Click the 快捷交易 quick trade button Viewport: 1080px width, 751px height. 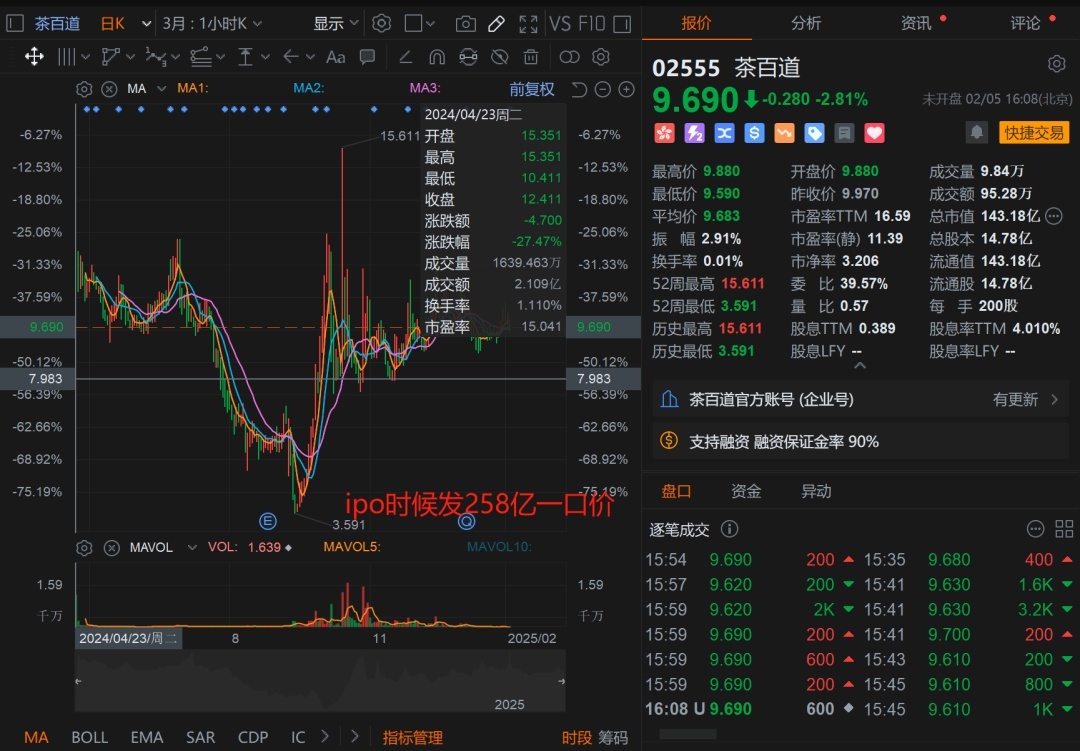tap(1034, 132)
